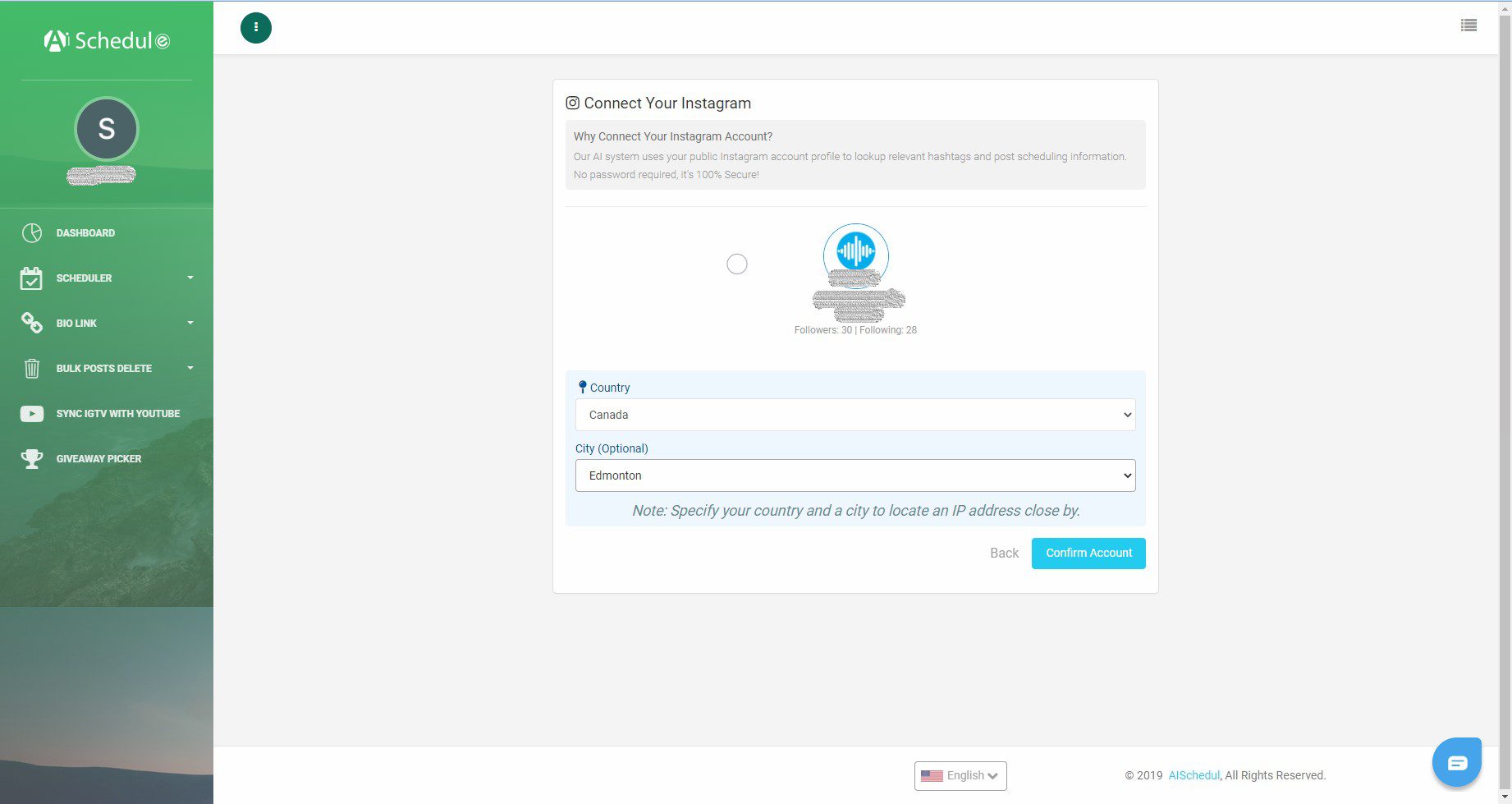Click the page vertical scrollbar

click(1505, 402)
